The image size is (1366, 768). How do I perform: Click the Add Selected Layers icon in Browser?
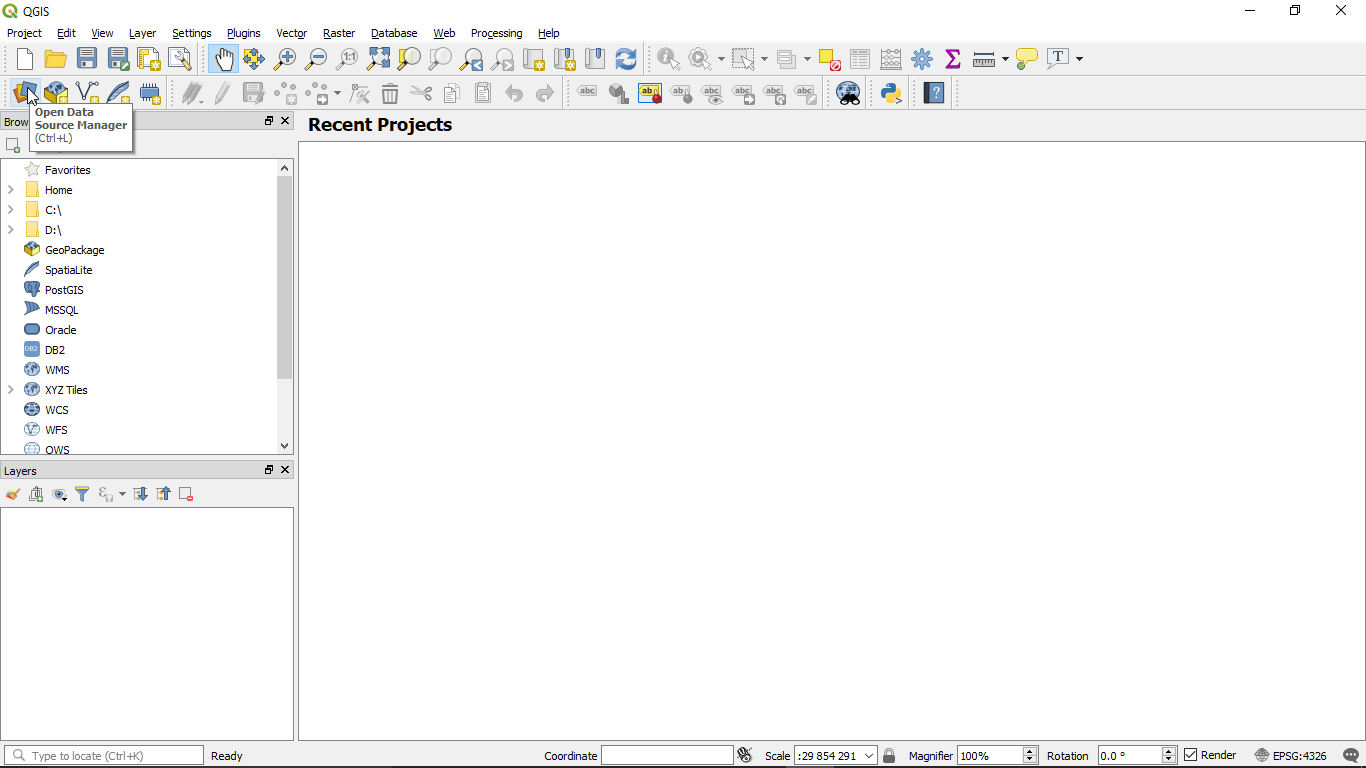click(x=13, y=145)
